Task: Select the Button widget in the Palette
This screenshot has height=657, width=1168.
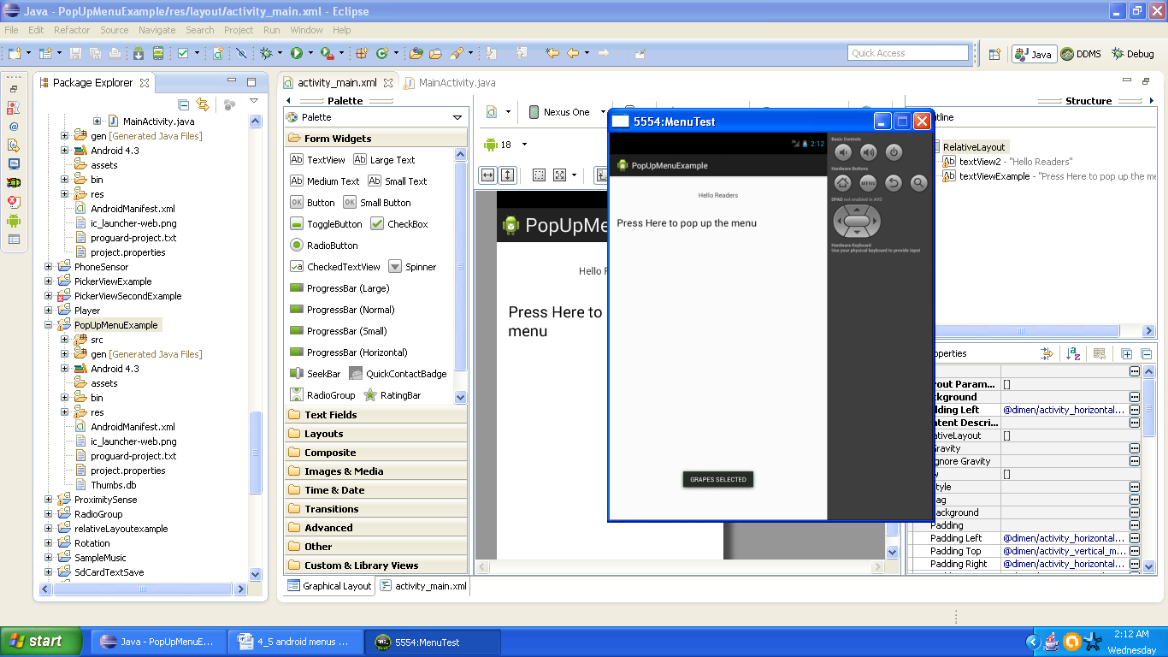Action: coord(312,203)
